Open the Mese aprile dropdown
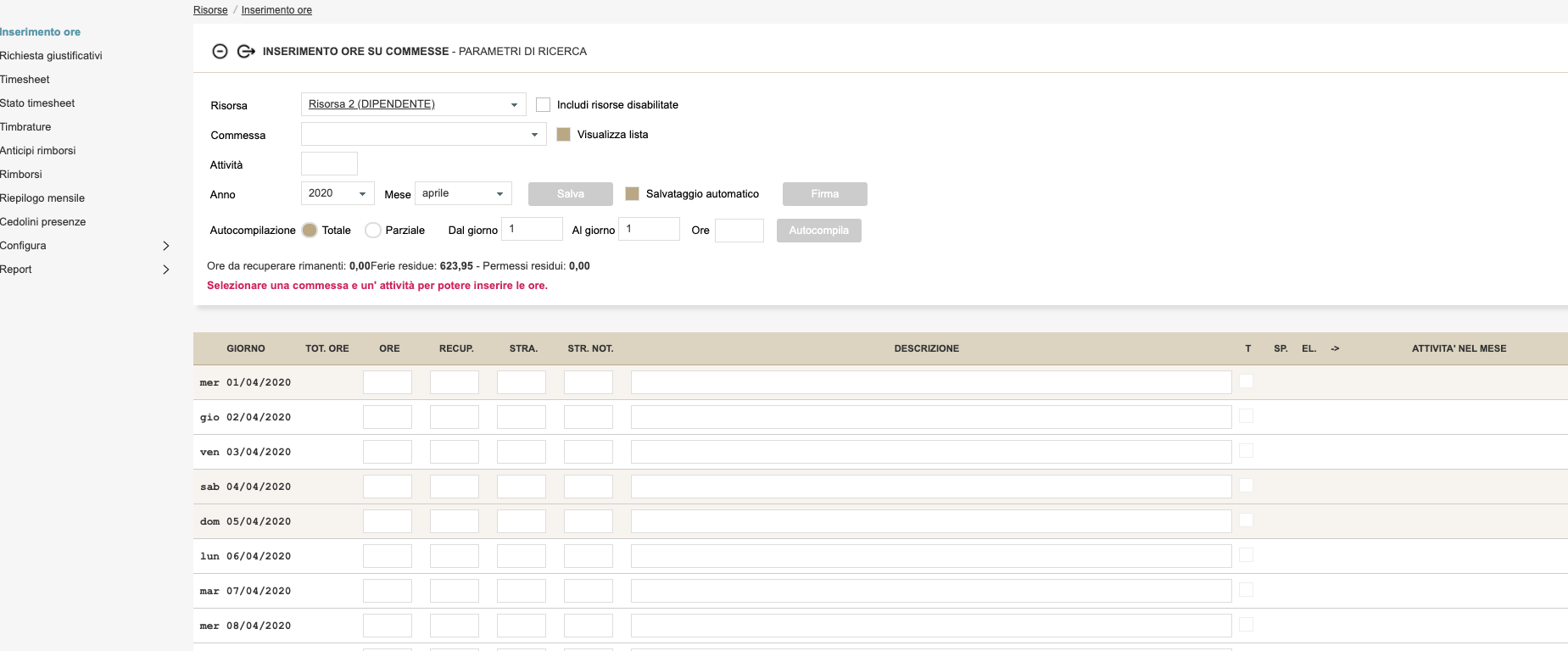 tap(463, 194)
